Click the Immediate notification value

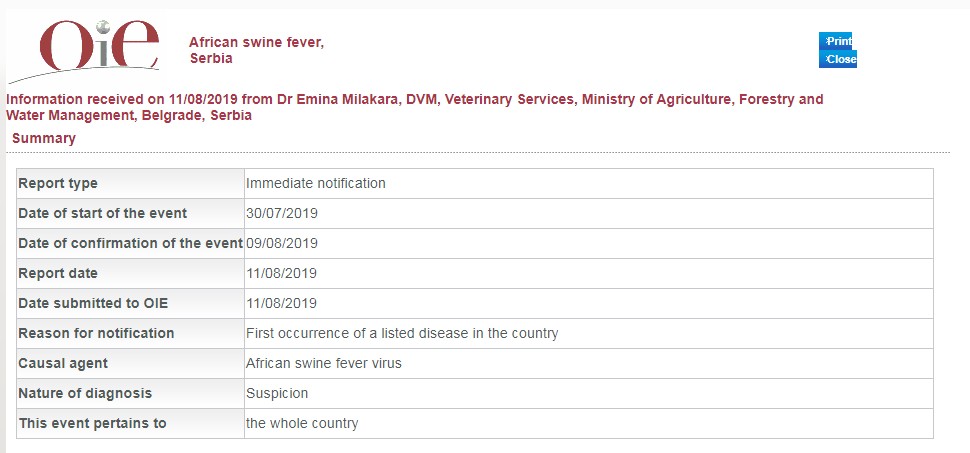[x=315, y=183]
